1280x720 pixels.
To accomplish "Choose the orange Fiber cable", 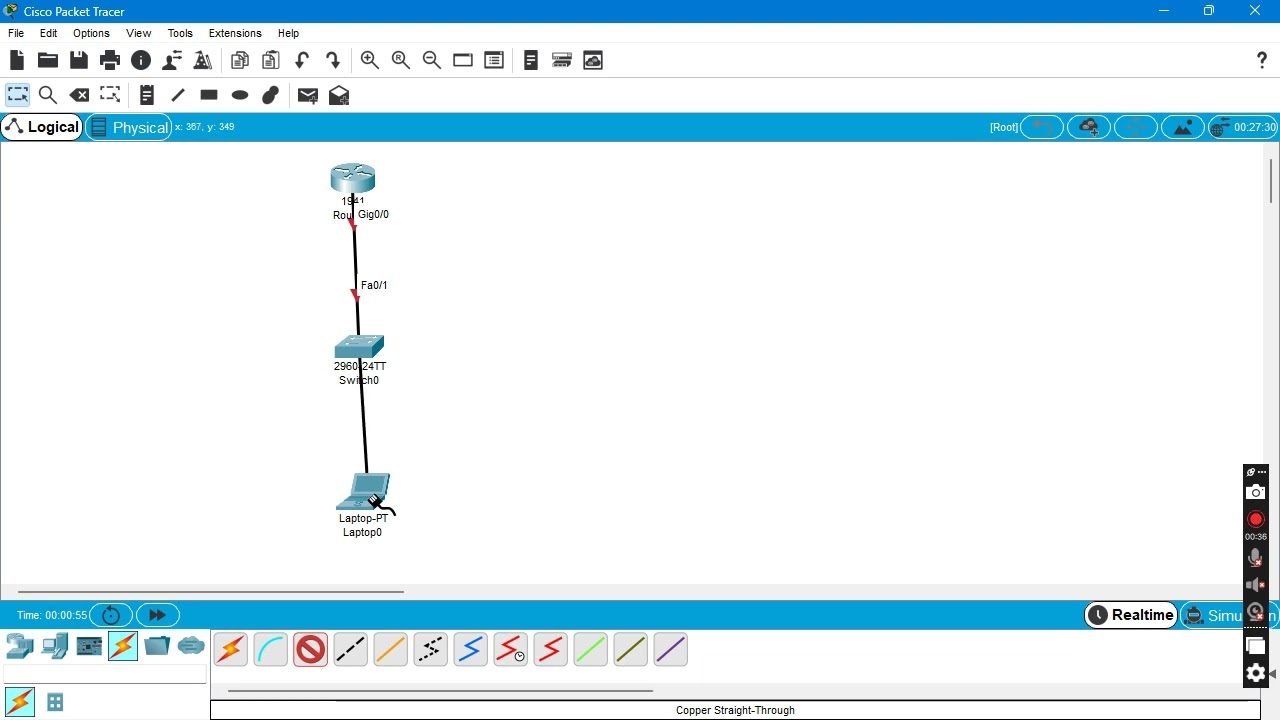I will click(x=390, y=650).
